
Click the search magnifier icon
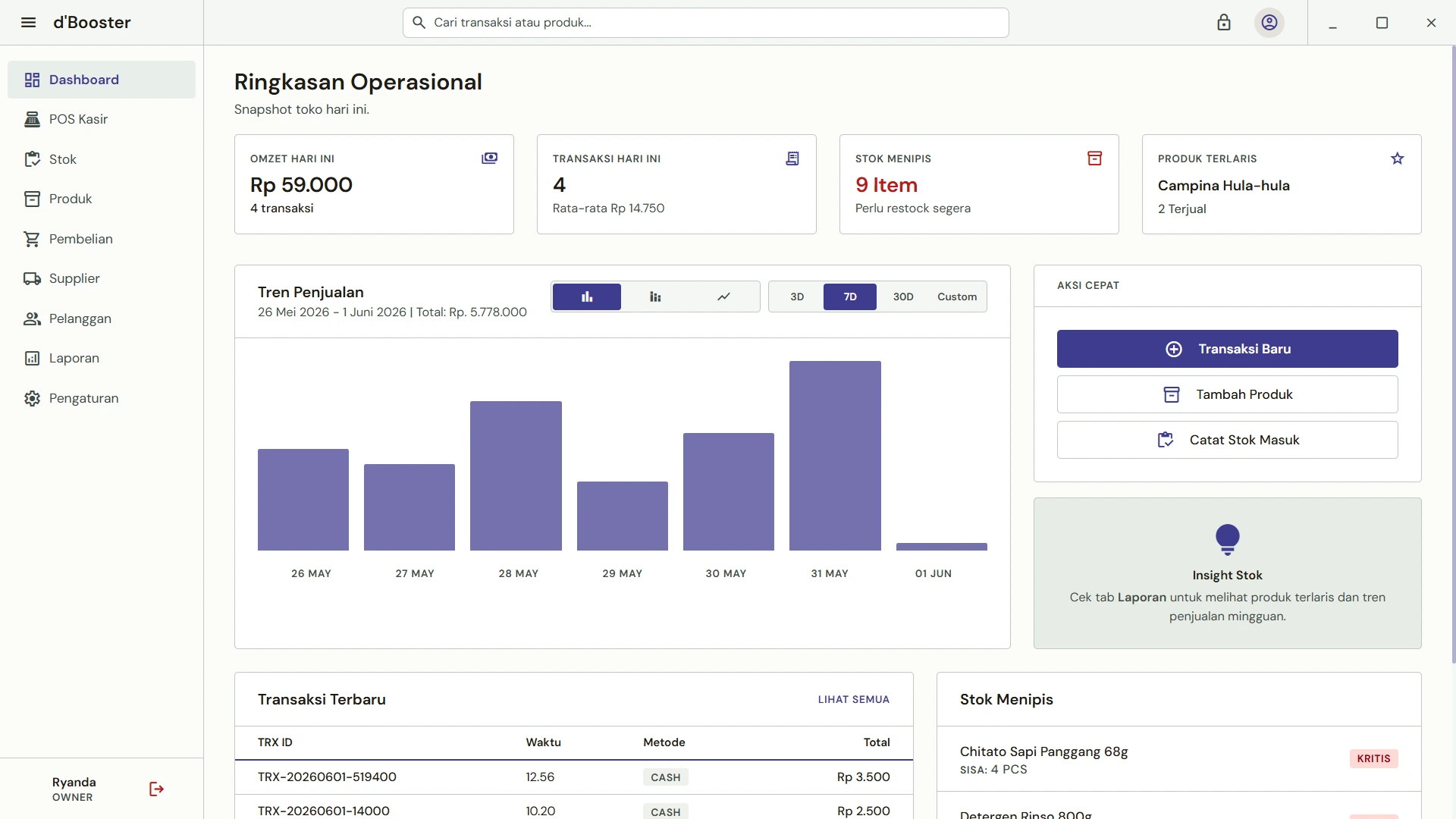[x=419, y=23]
